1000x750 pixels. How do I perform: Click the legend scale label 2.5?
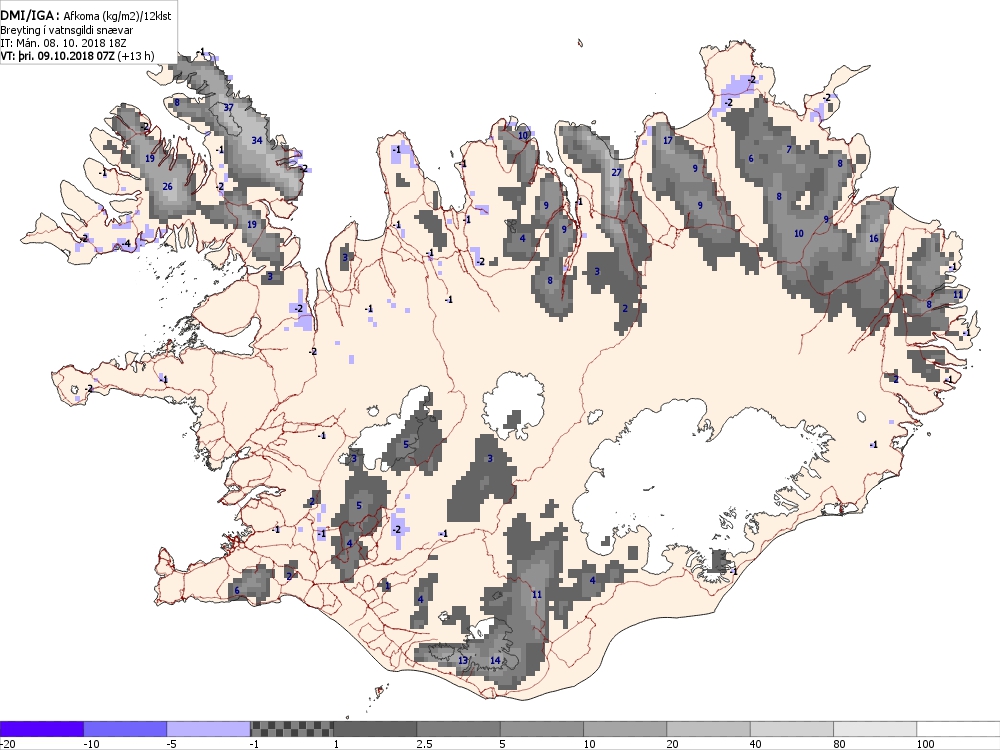coord(423,744)
